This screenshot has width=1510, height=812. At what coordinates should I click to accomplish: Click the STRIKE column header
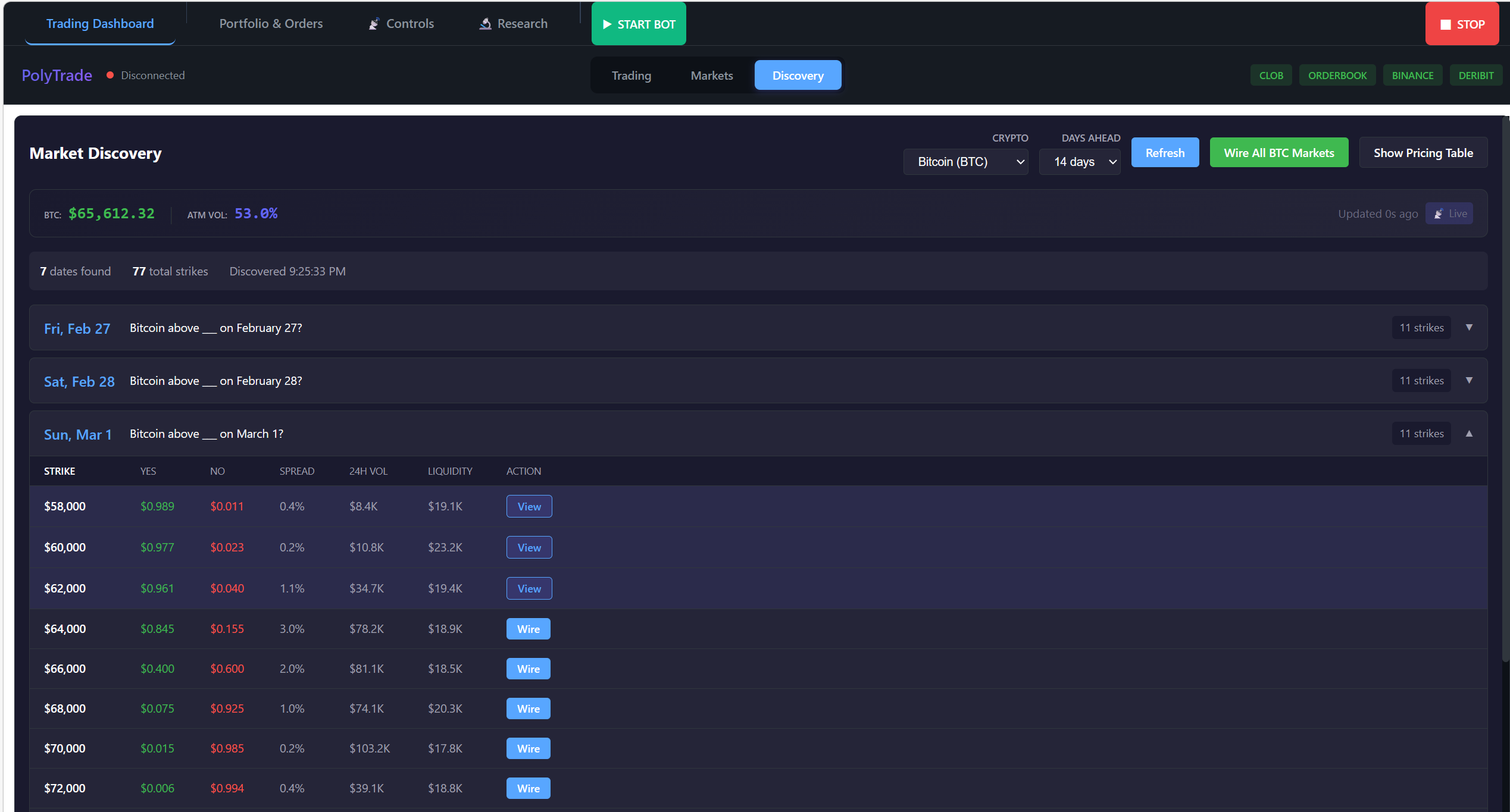point(60,471)
